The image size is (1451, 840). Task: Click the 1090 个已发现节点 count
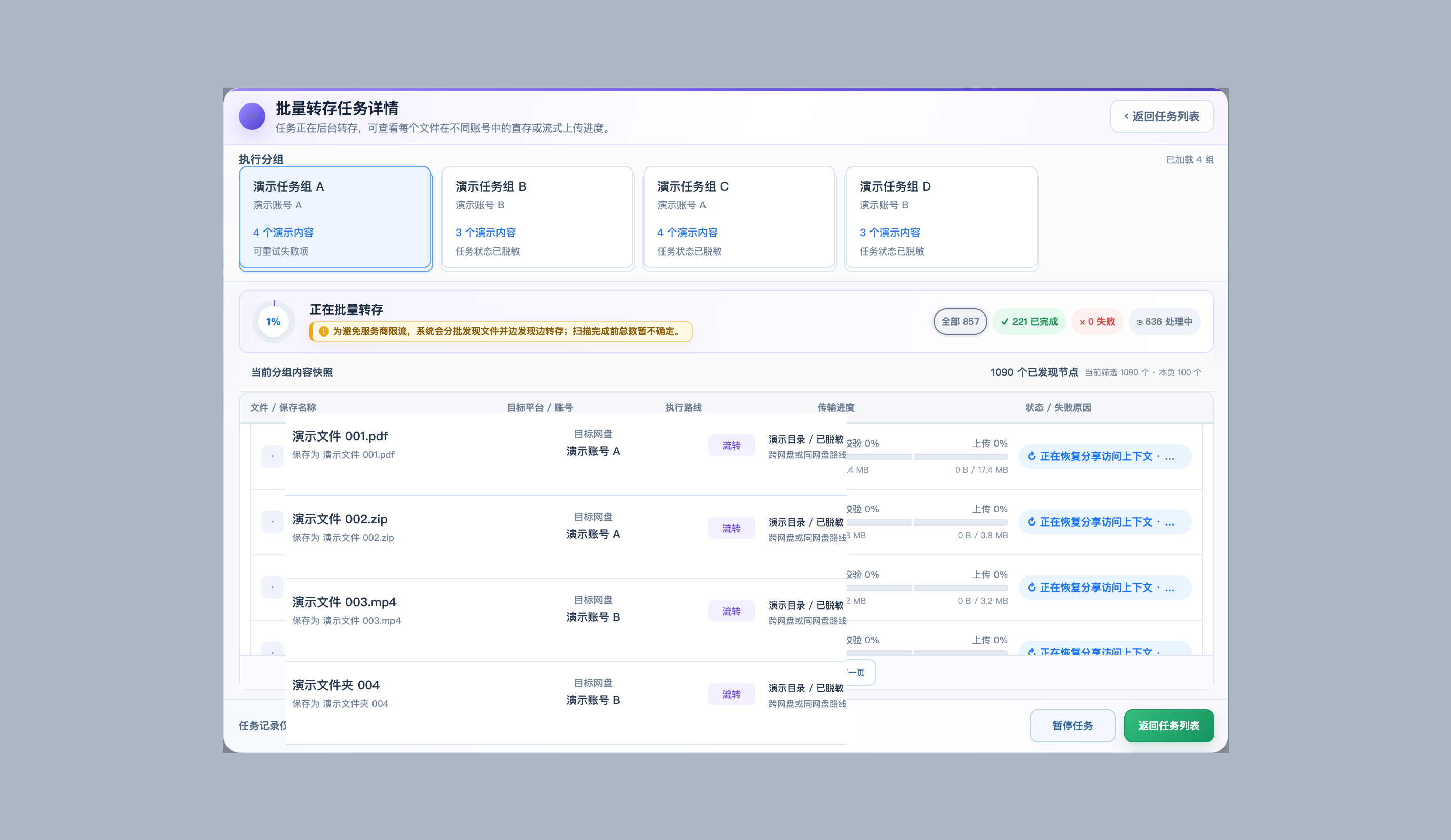pos(1034,372)
